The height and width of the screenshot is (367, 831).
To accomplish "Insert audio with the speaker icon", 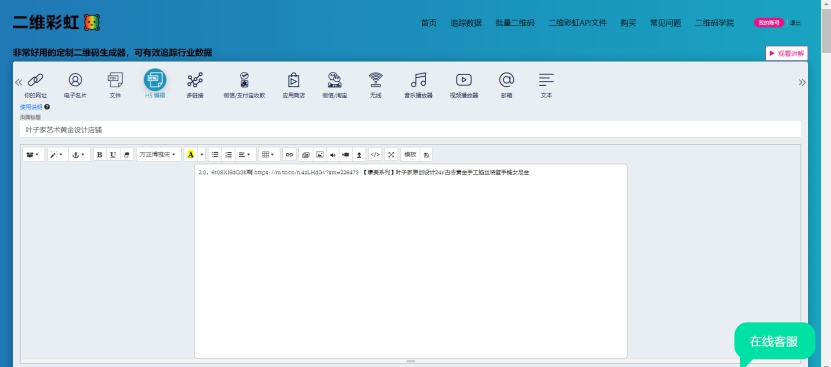I will click(333, 154).
